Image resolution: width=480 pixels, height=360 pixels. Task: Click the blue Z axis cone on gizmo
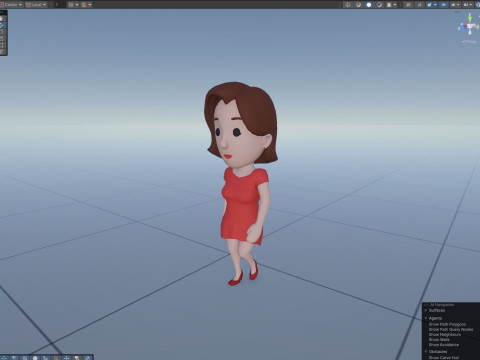463,27
